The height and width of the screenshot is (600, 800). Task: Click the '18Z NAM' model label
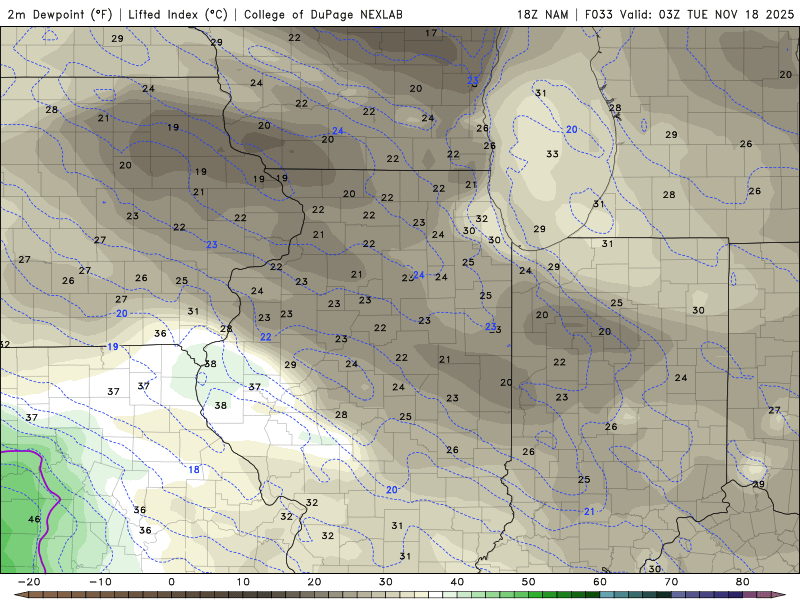[x=542, y=14]
